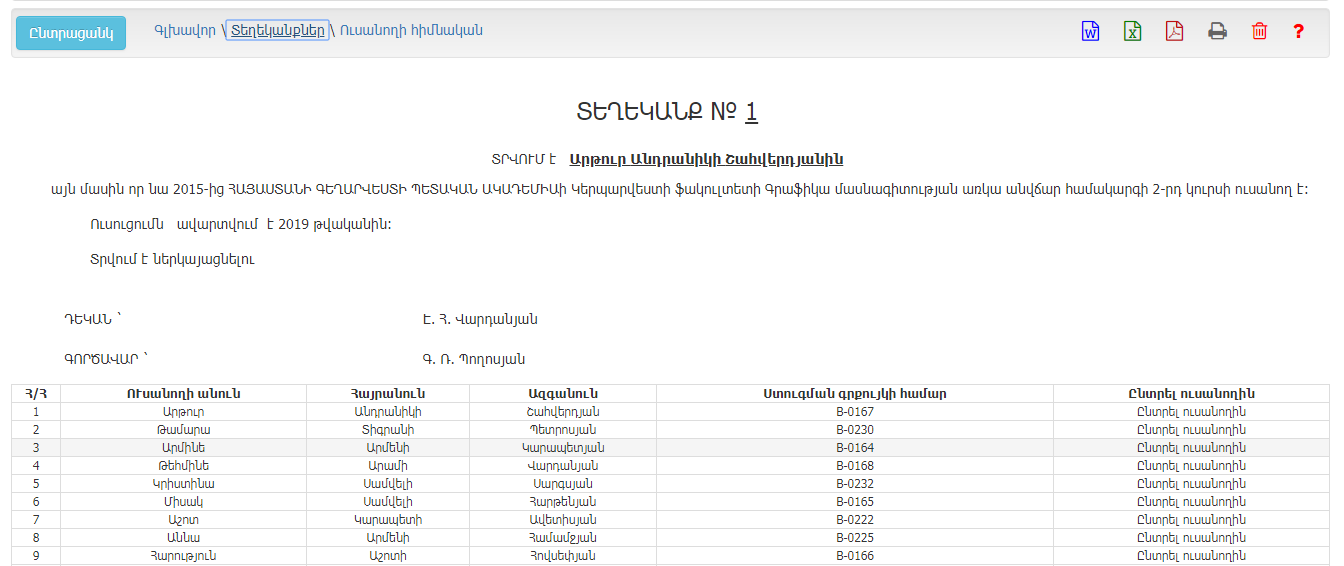Viewport: 1344px width, 566px height.
Task: Export document as PDF
Action: pyautogui.click(x=1174, y=31)
